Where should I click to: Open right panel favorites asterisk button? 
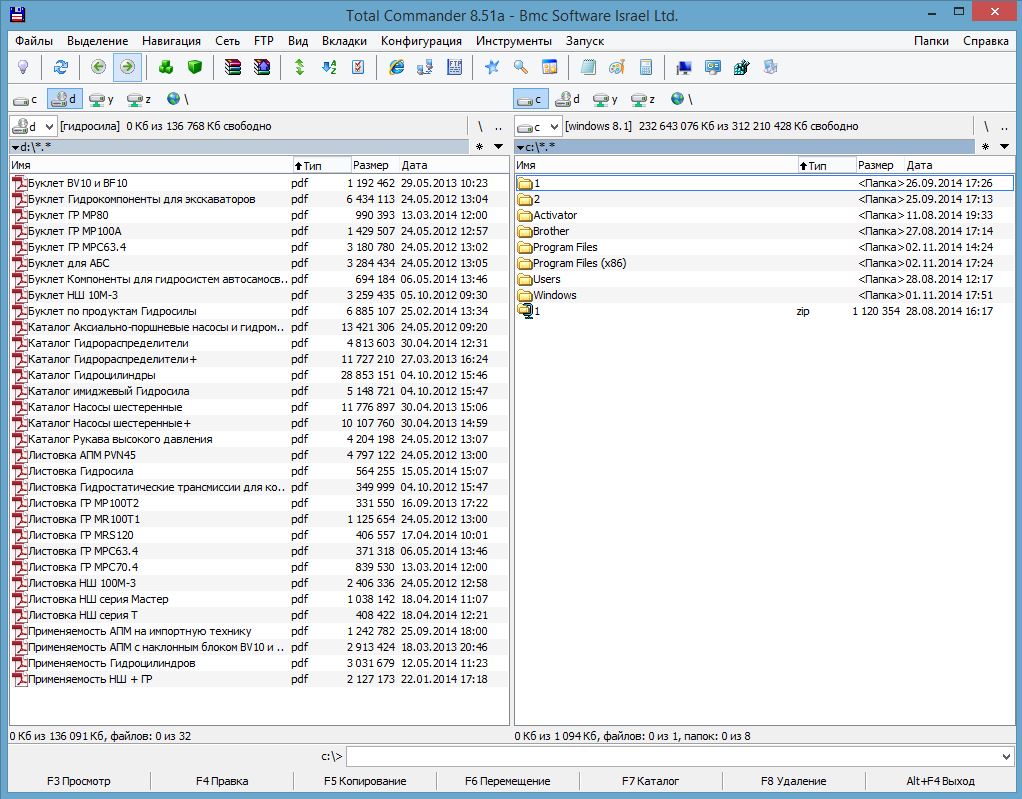986,147
